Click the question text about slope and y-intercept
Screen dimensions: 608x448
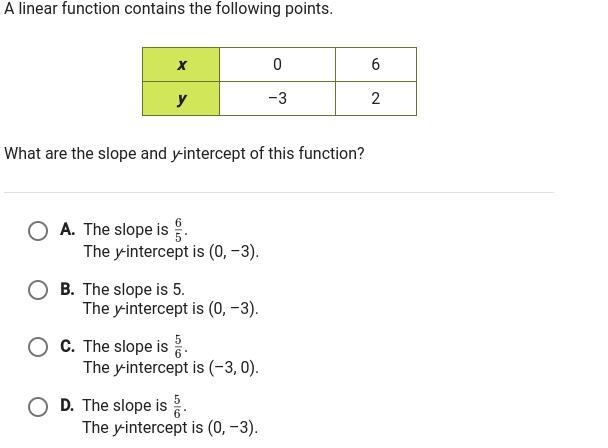(184, 154)
